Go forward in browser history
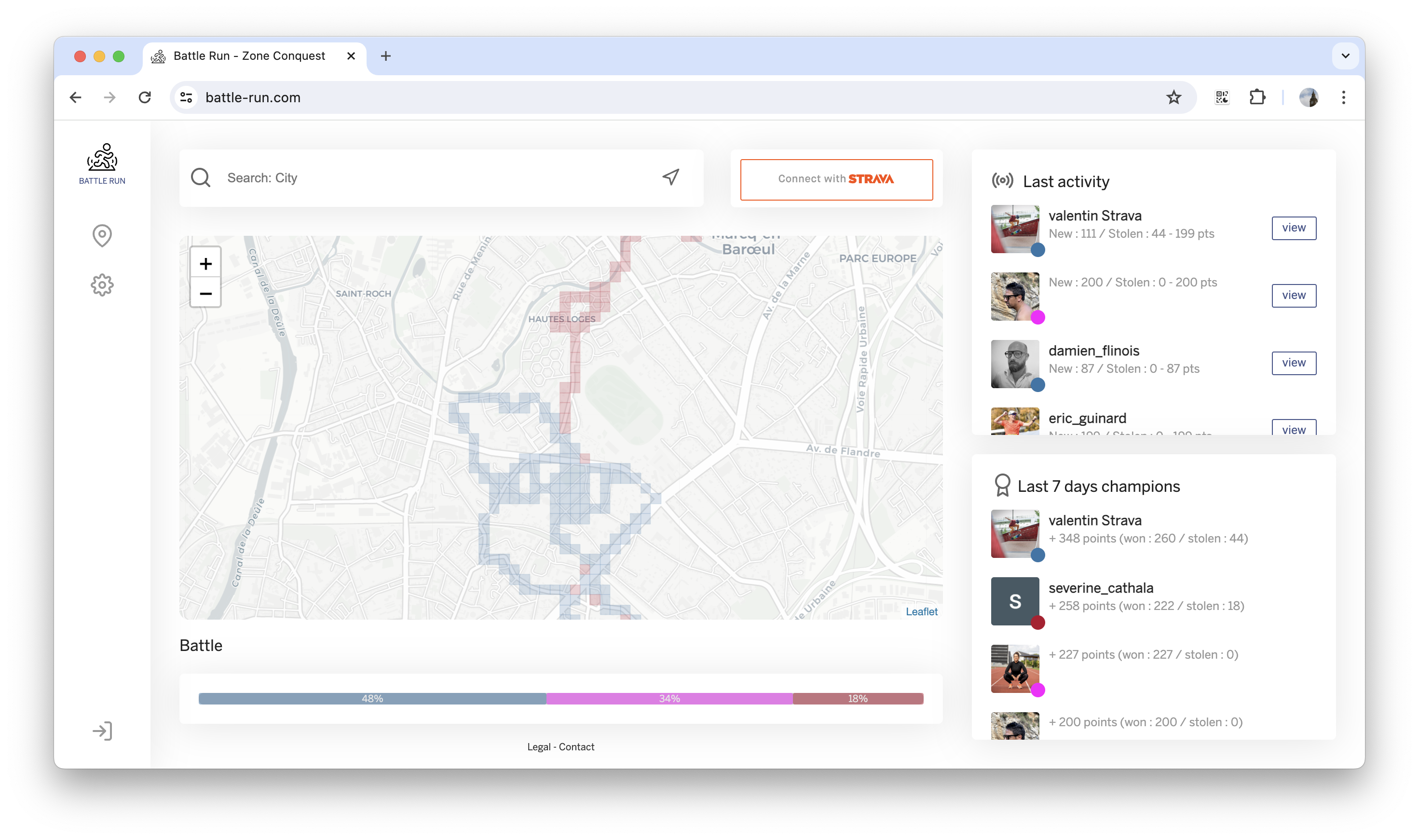The height and width of the screenshot is (840, 1419). 110,97
